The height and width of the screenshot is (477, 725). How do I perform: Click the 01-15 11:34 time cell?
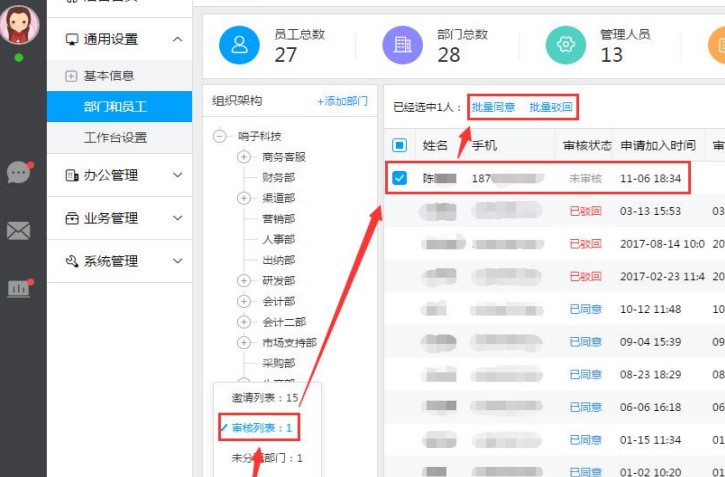651,440
